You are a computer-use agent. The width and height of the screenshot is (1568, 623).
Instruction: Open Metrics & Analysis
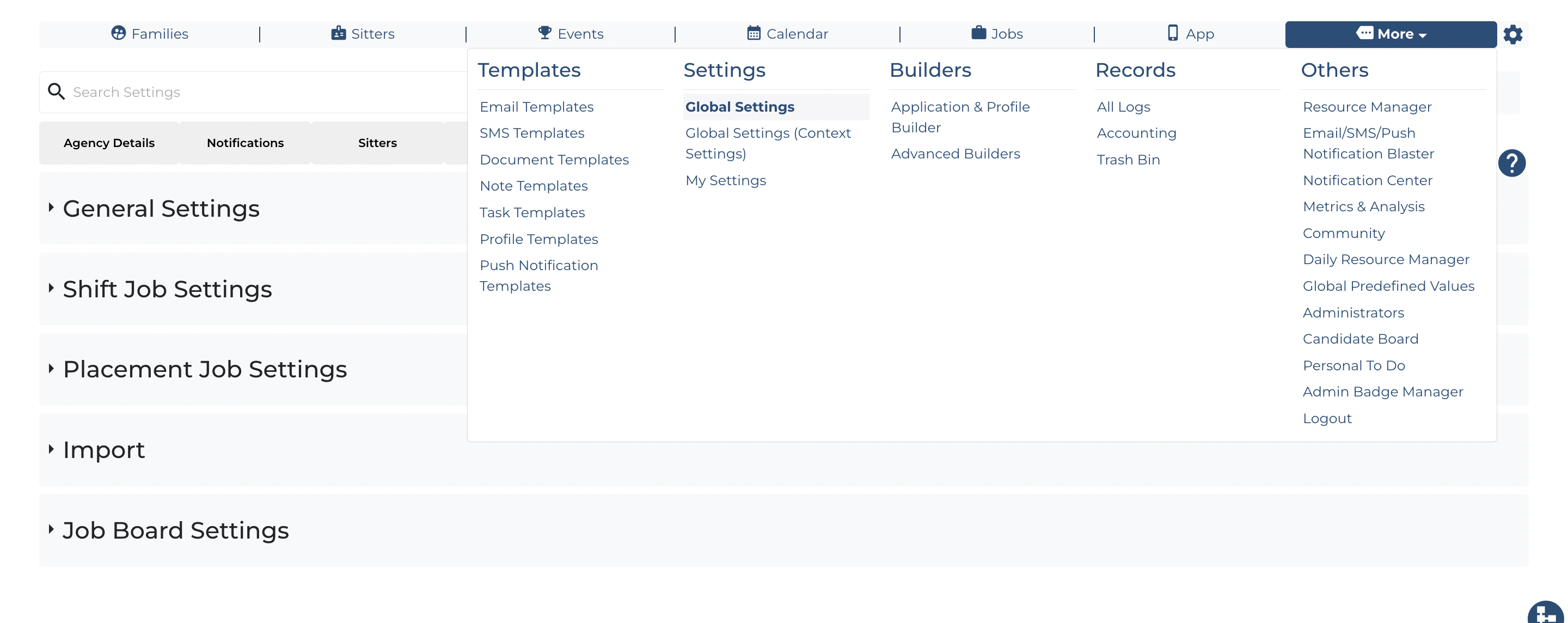(x=1363, y=207)
